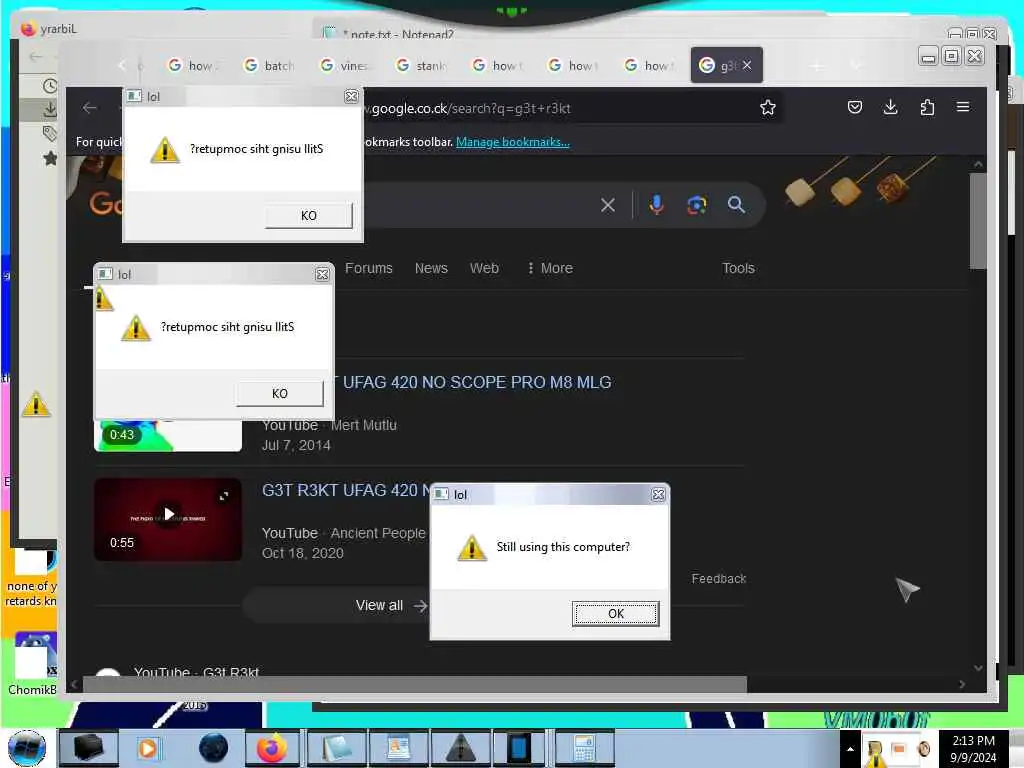
Task: Click the 2:13 PM taskbar clock
Action: click(x=973, y=749)
